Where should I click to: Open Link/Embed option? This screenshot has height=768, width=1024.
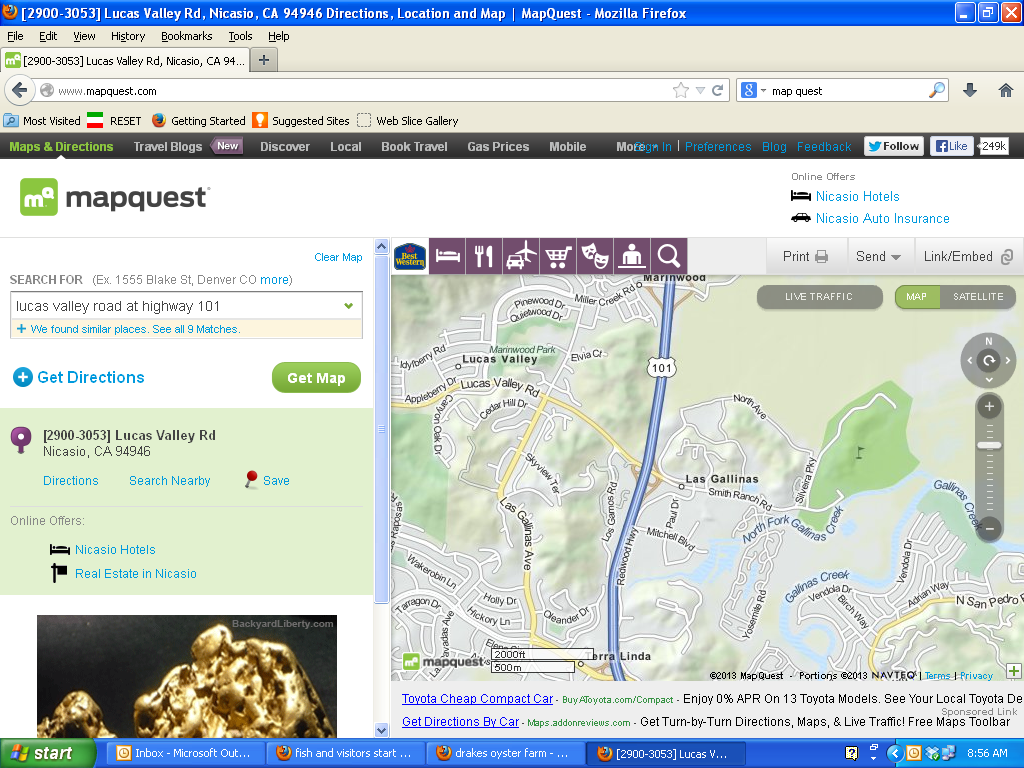tap(968, 257)
